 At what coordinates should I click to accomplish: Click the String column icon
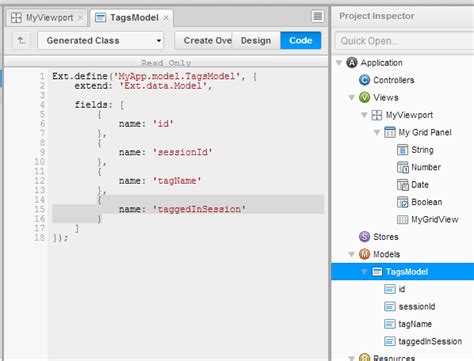point(402,150)
